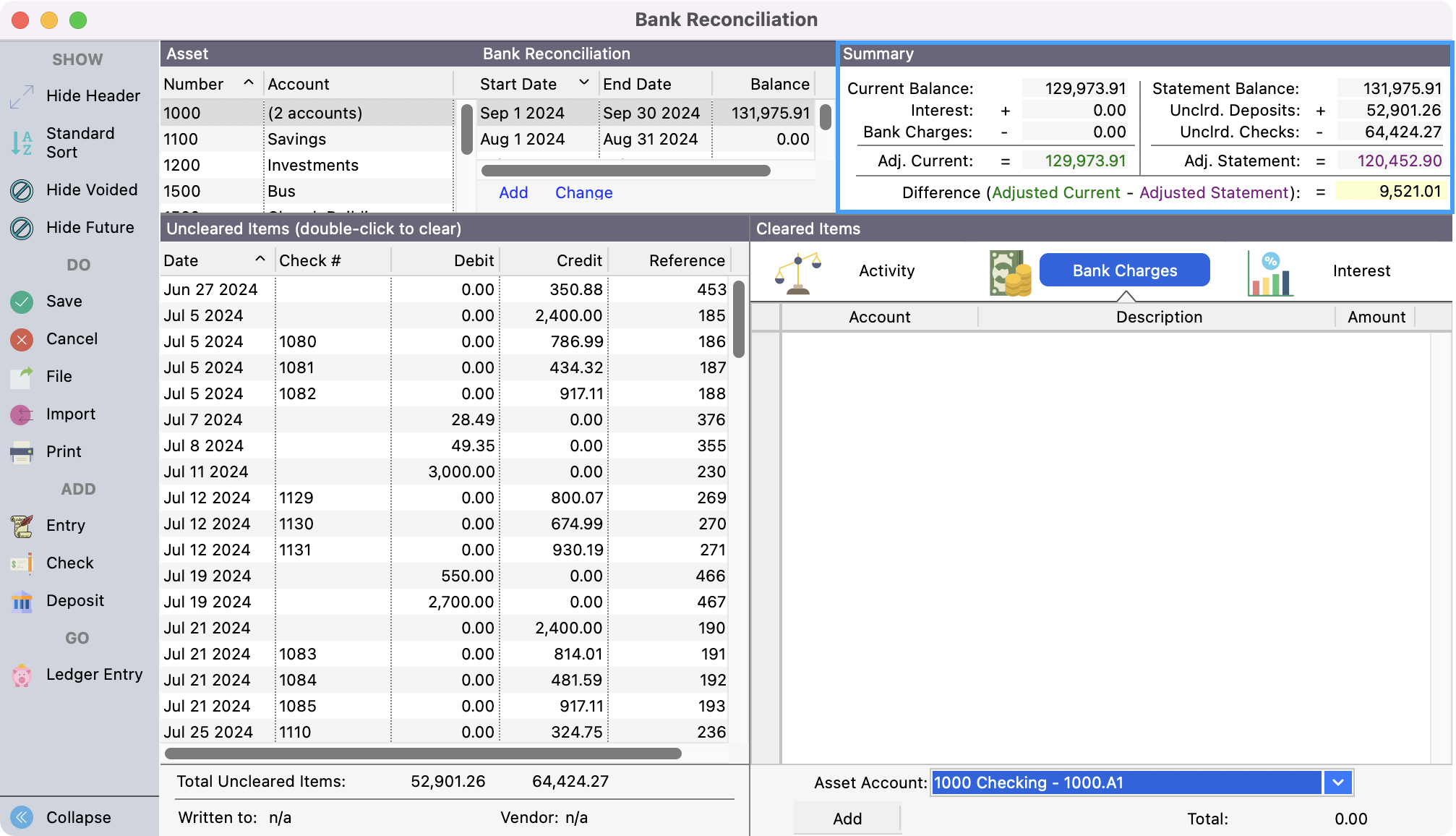
Task: Open the Asset Account dropdown arrow
Action: (1337, 782)
